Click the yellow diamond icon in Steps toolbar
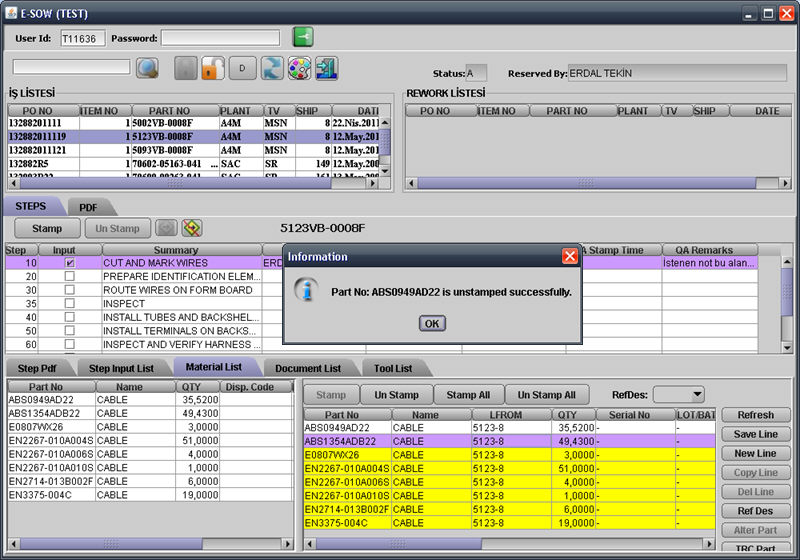The width and height of the screenshot is (800, 560). point(192,228)
